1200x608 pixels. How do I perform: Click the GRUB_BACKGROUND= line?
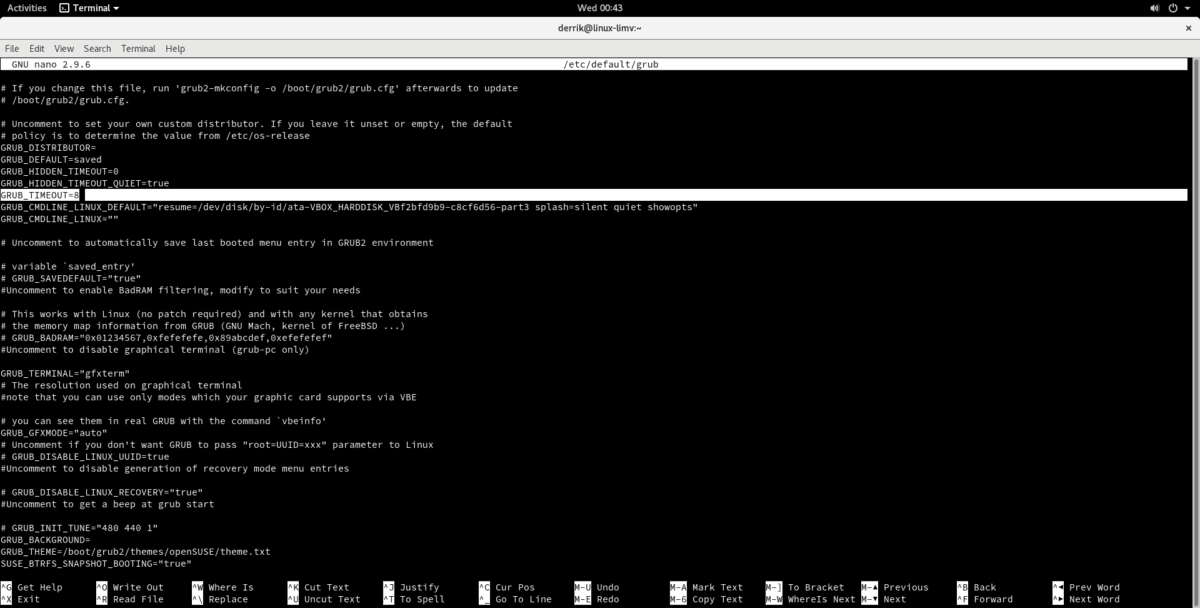tap(45, 540)
